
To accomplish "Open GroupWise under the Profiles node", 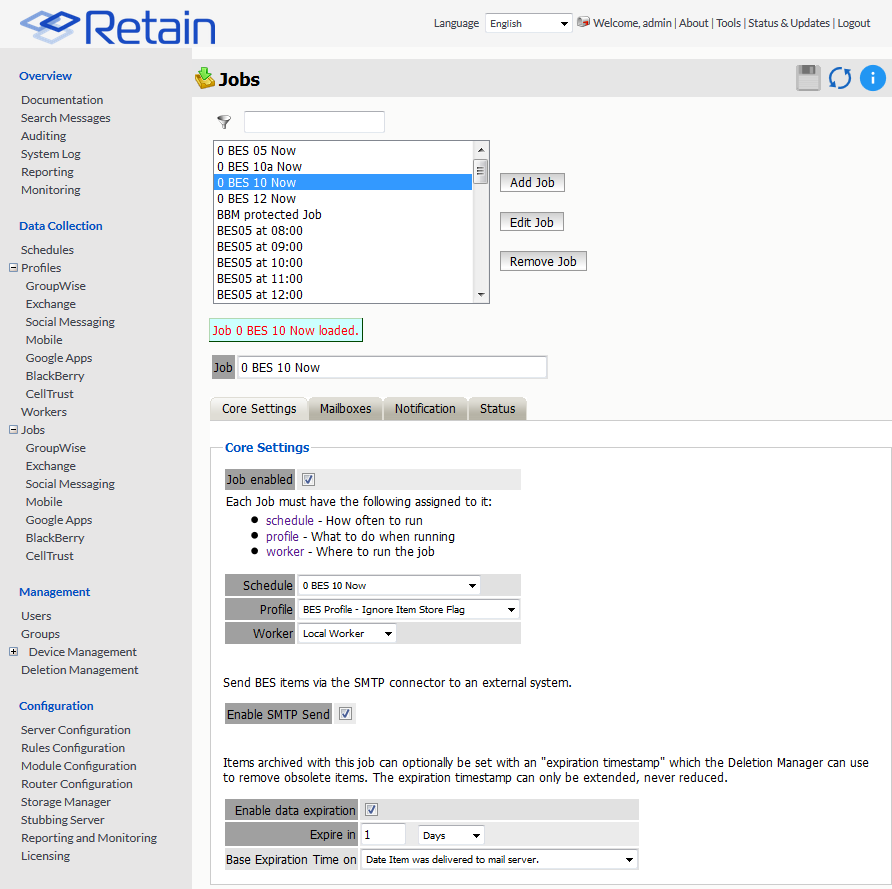I will coord(56,286).
